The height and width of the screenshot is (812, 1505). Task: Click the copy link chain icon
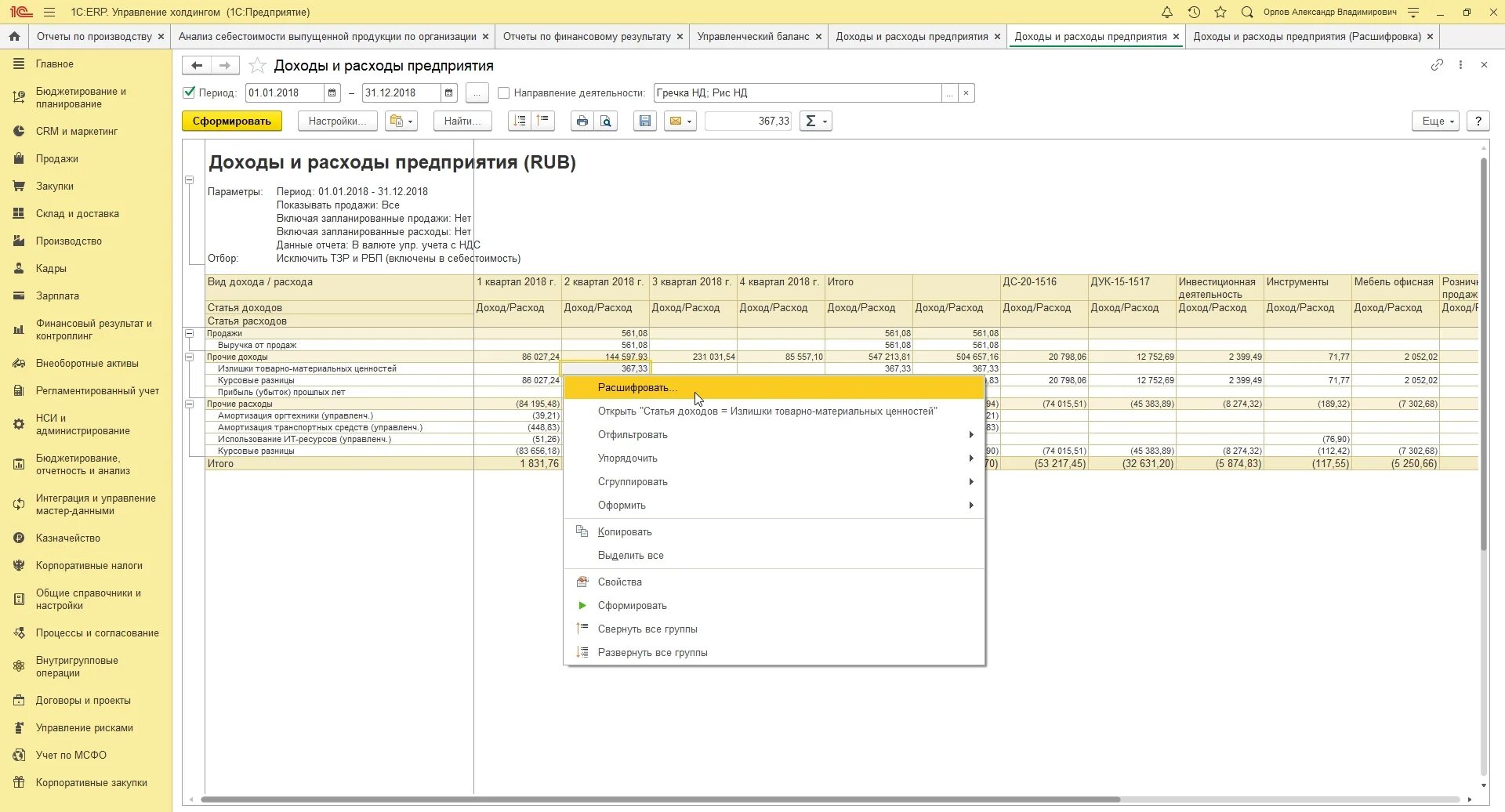1437,65
